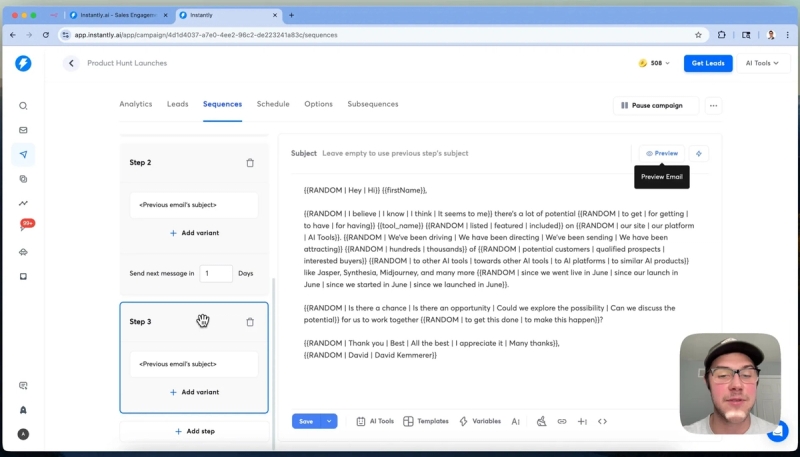Click the sparkle AI icon beside Preview
The image size is (800, 457).
pos(698,154)
